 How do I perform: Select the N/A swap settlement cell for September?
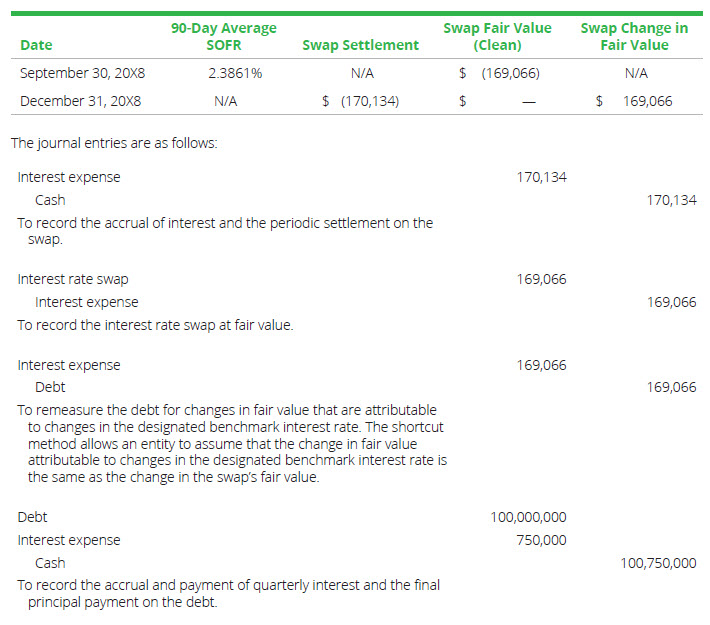click(362, 73)
